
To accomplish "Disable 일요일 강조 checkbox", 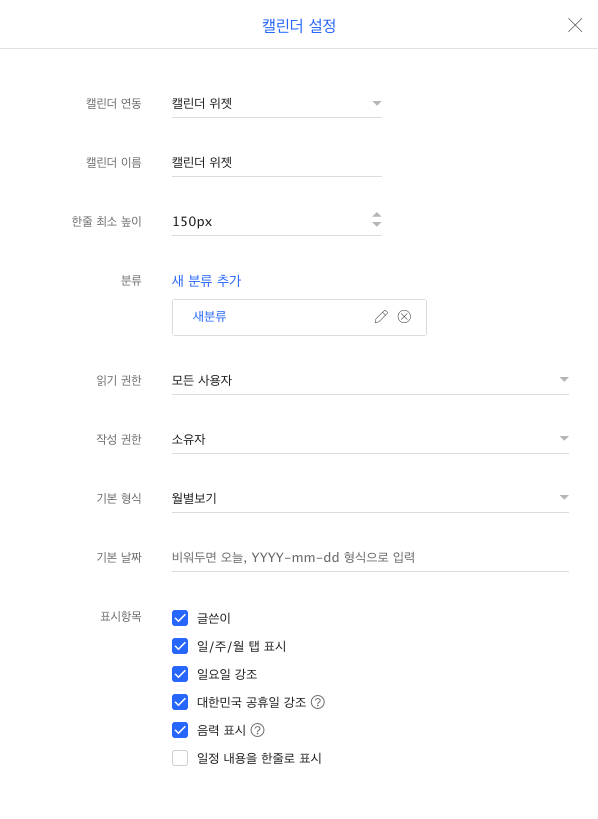I will pos(180,674).
